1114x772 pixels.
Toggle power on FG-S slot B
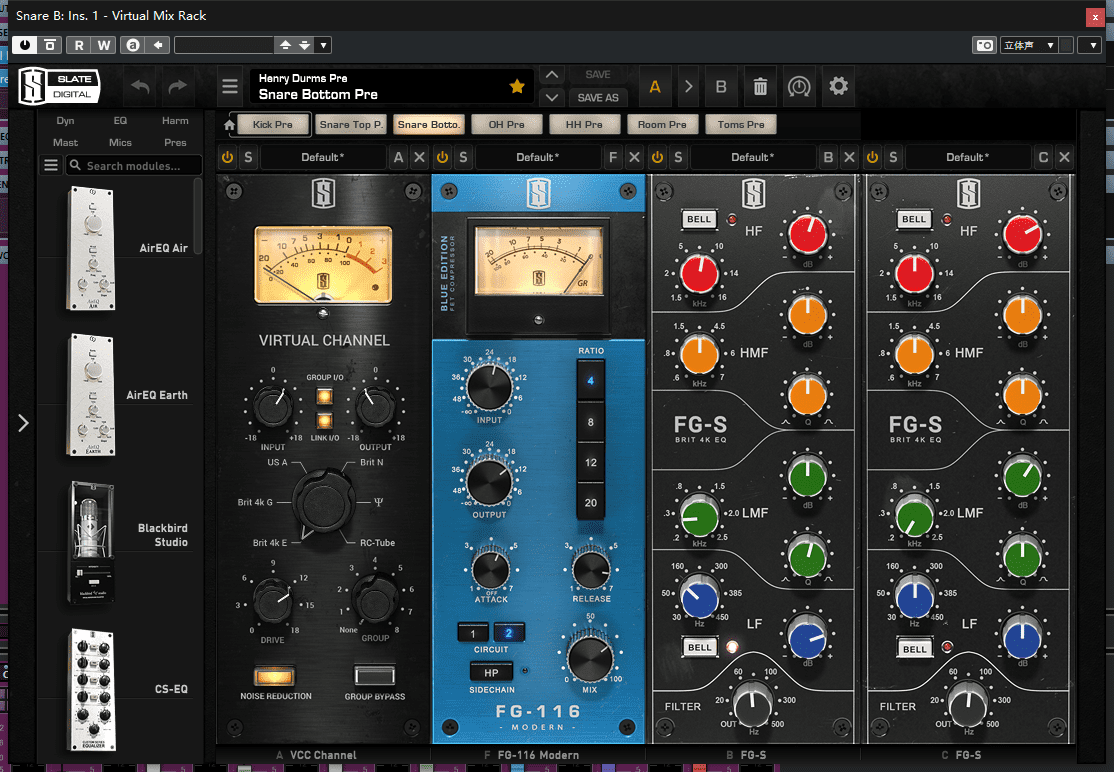click(x=657, y=157)
